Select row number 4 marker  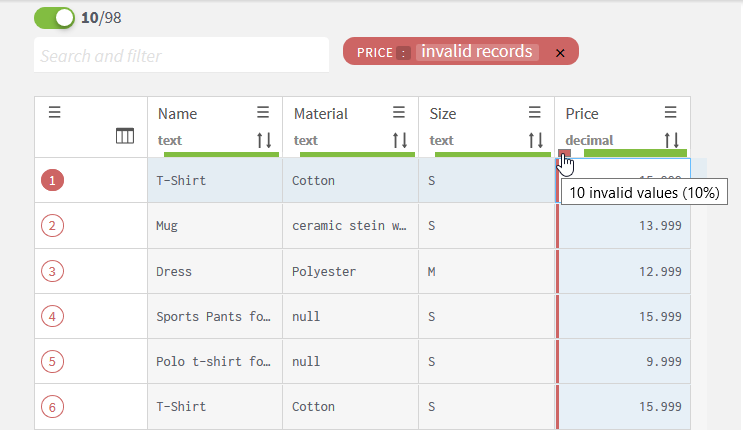(52, 316)
